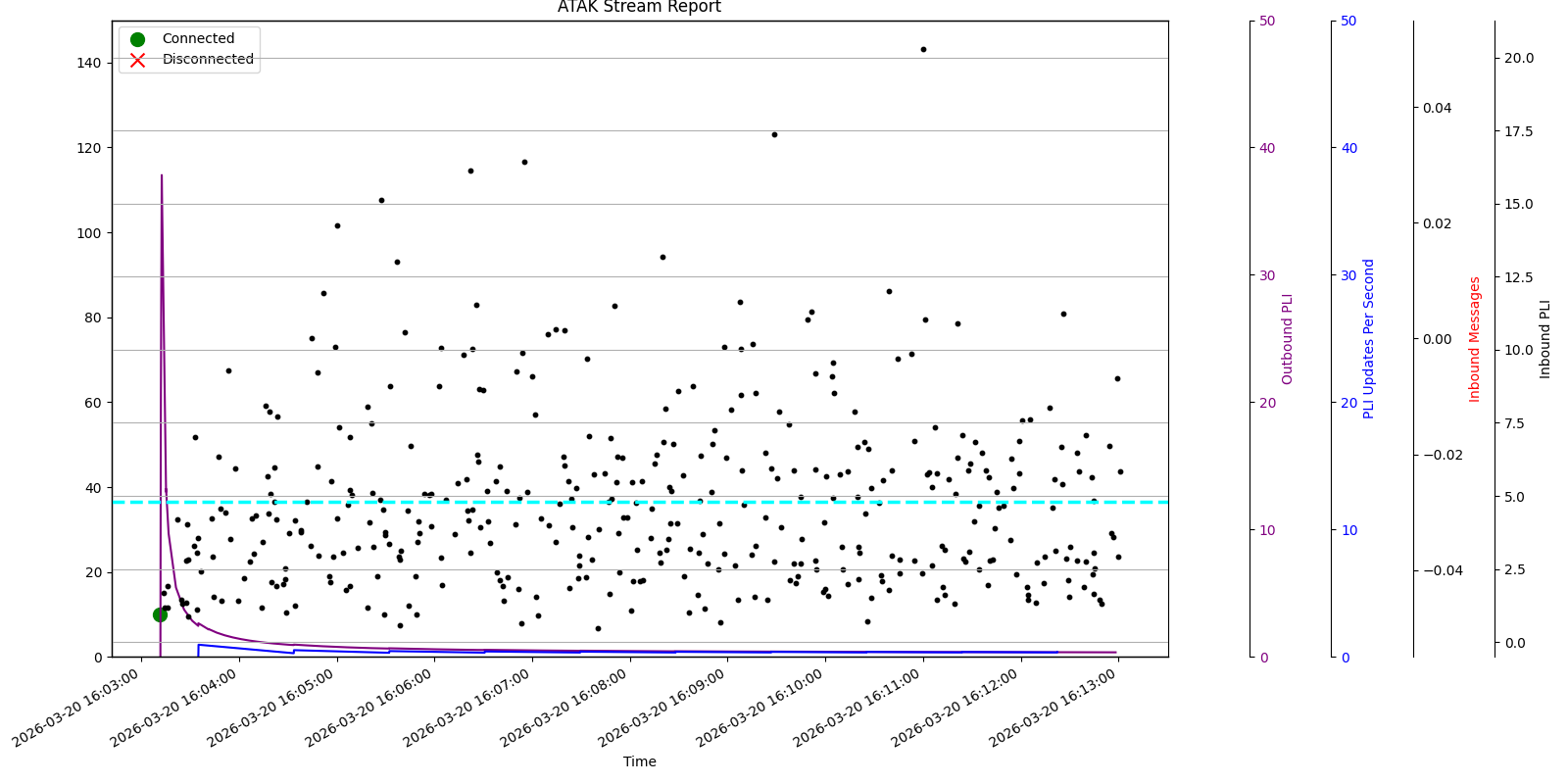Click the cyan dashed average line
1568x784 pixels.
click(x=639, y=502)
